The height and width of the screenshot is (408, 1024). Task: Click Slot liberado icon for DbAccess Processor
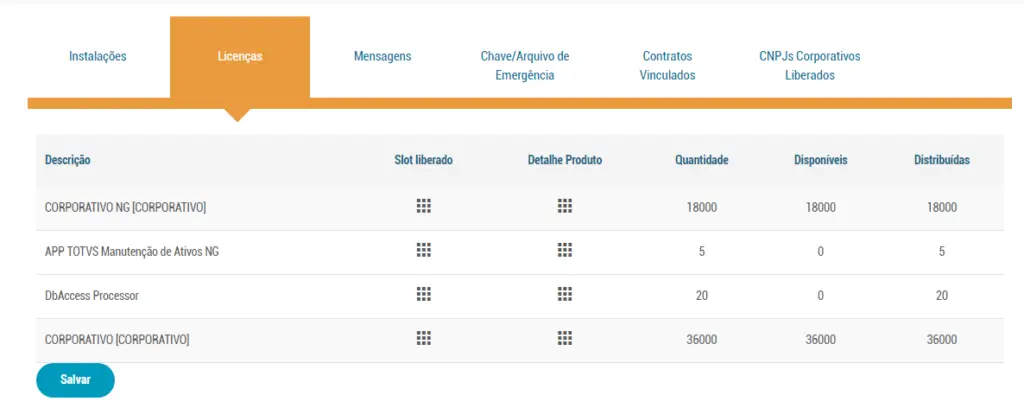pos(424,294)
